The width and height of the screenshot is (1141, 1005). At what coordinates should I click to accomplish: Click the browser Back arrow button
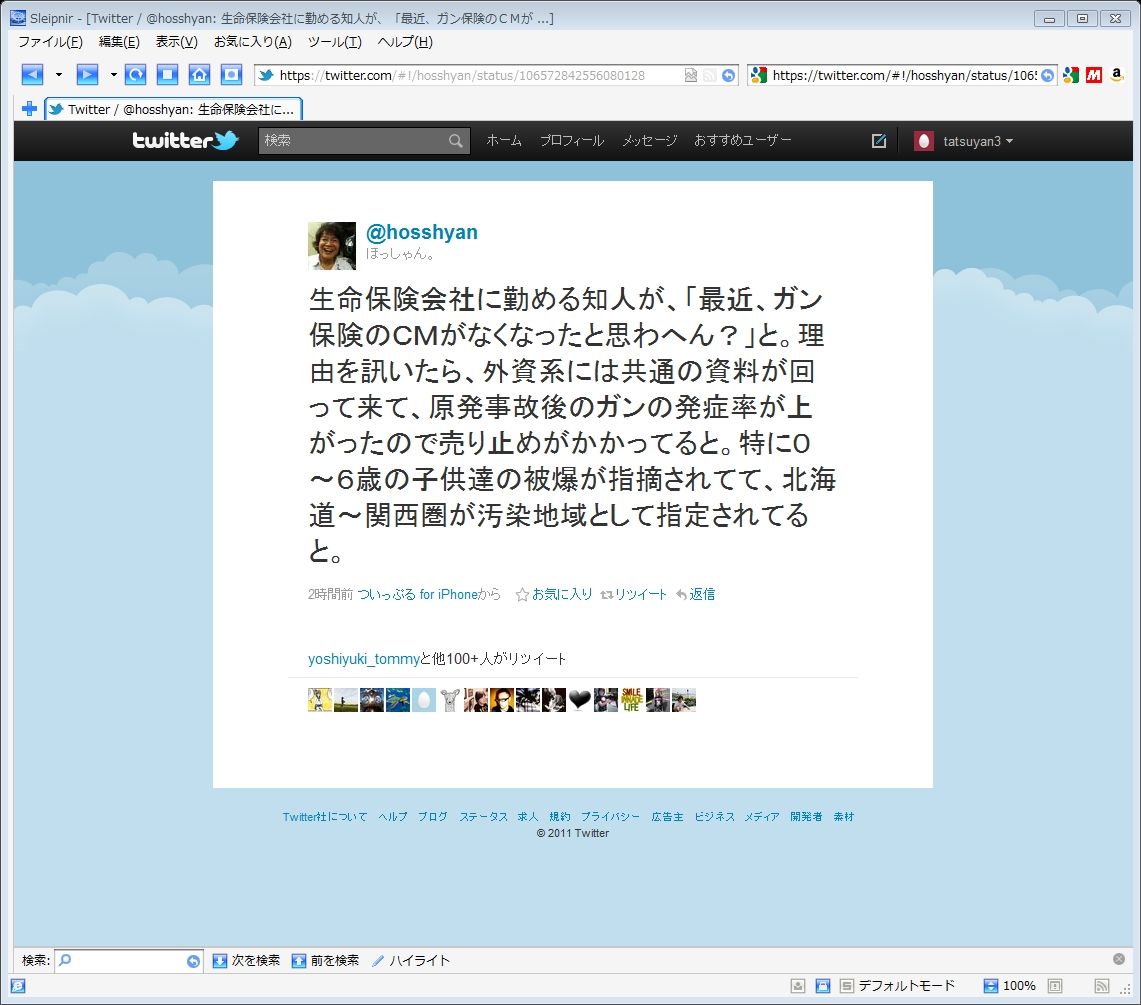(32, 74)
